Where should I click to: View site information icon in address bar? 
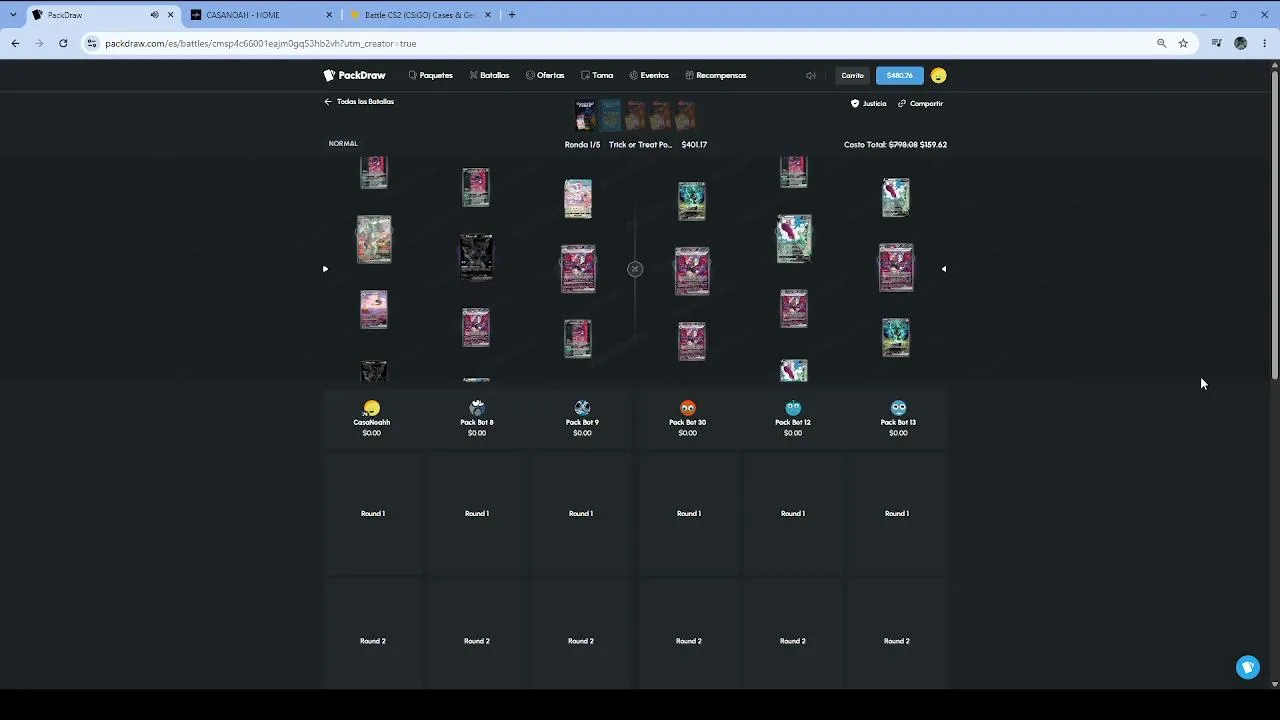pyautogui.click(x=92, y=44)
